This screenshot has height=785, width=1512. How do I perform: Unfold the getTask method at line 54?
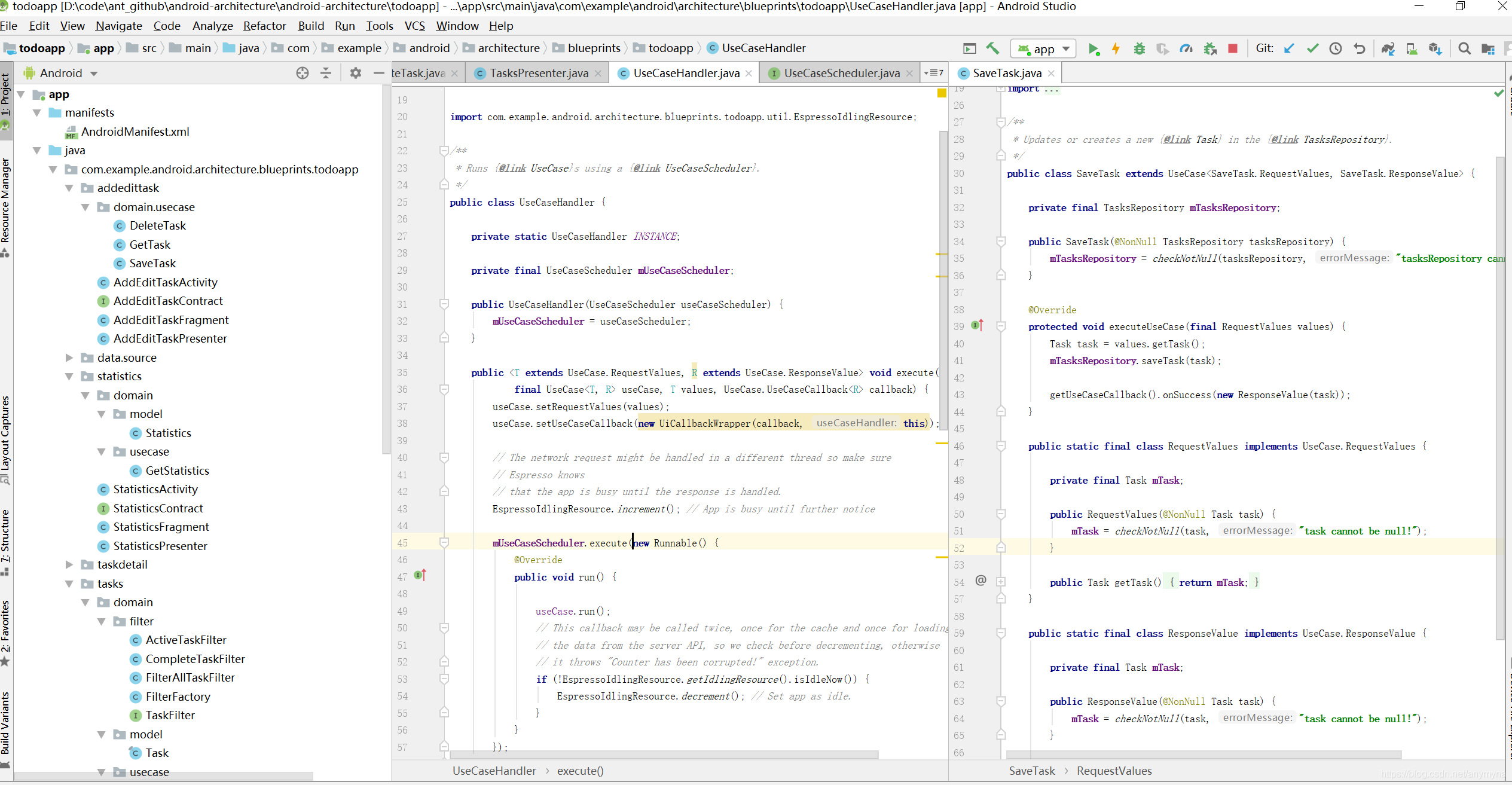[x=1001, y=582]
